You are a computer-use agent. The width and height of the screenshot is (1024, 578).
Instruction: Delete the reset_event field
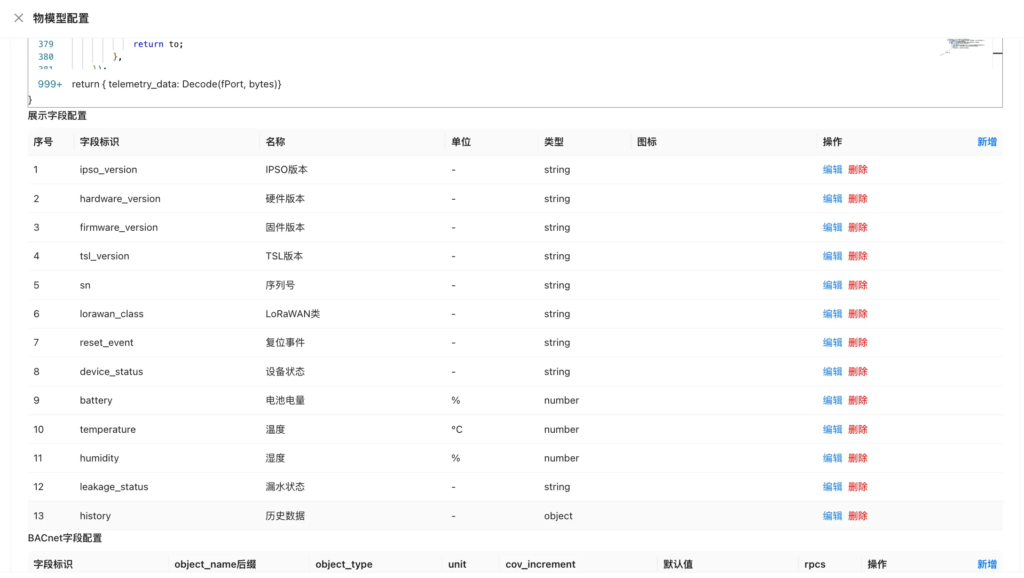[x=858, y=343]
